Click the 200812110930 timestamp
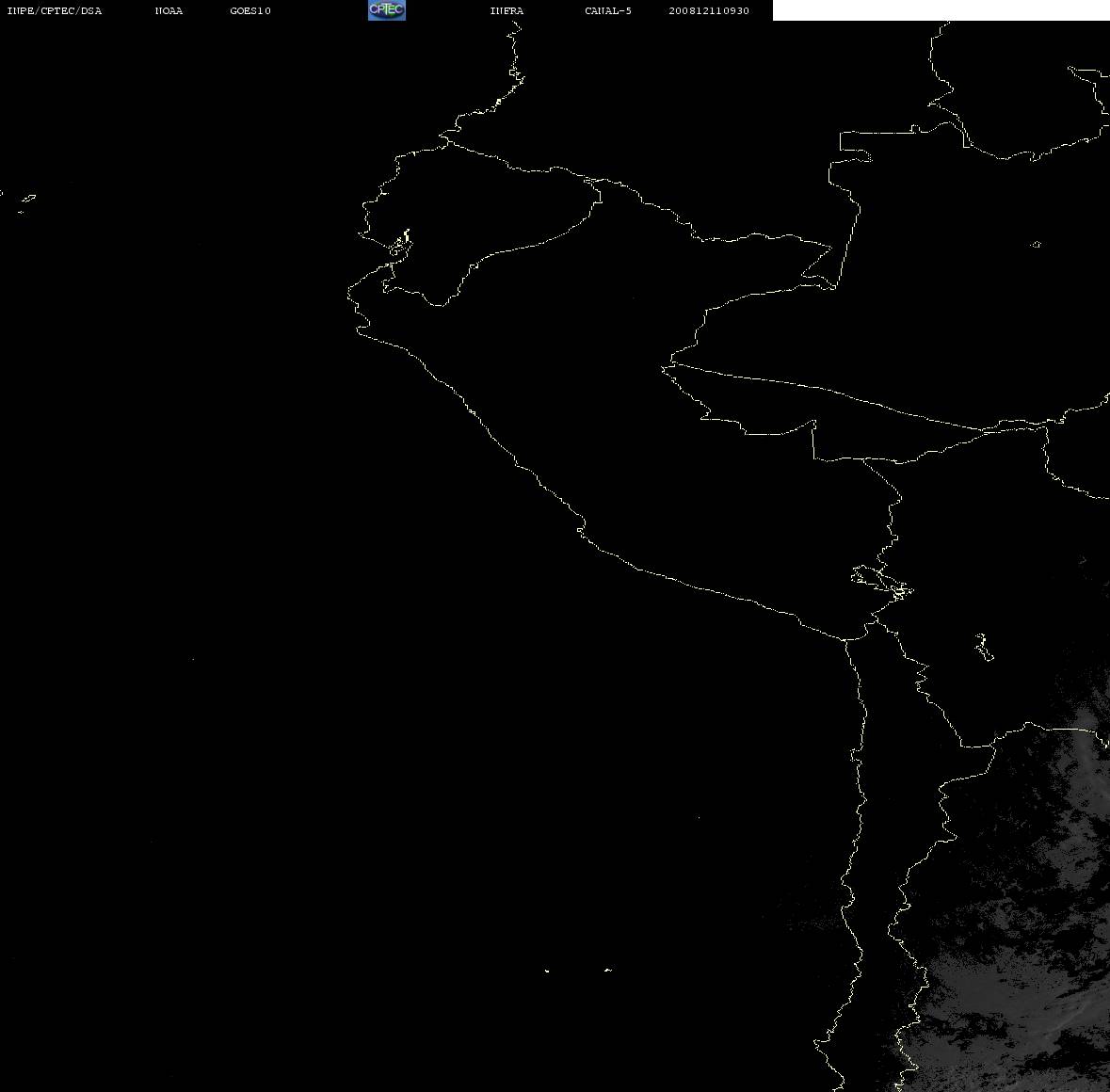 709,10
